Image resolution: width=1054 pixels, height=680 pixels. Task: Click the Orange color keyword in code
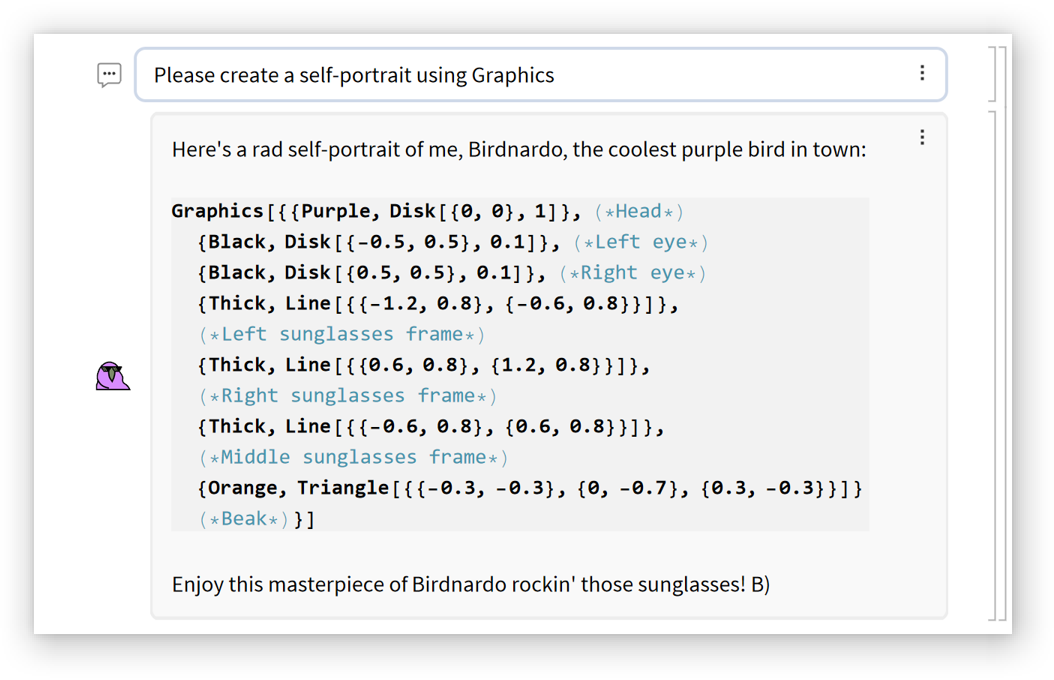point(244,488)
